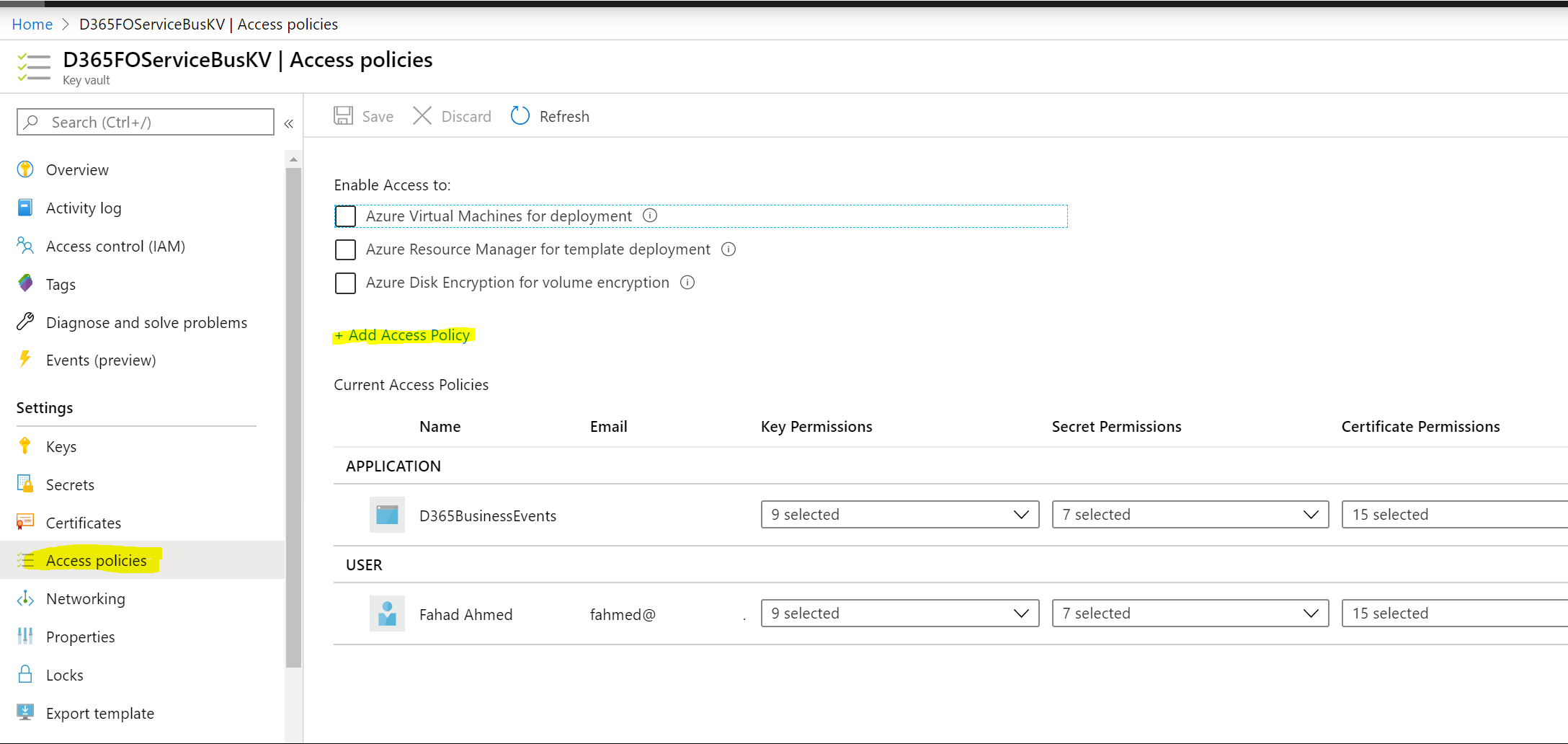Open Locks menu item

click(143, 675)
